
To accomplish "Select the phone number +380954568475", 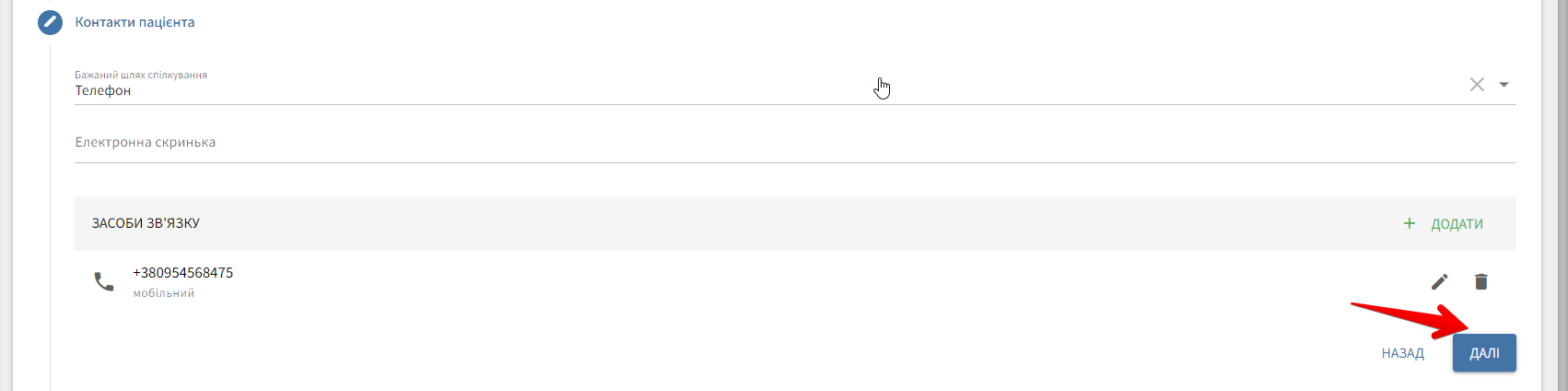I will click(x=182, y=273).
